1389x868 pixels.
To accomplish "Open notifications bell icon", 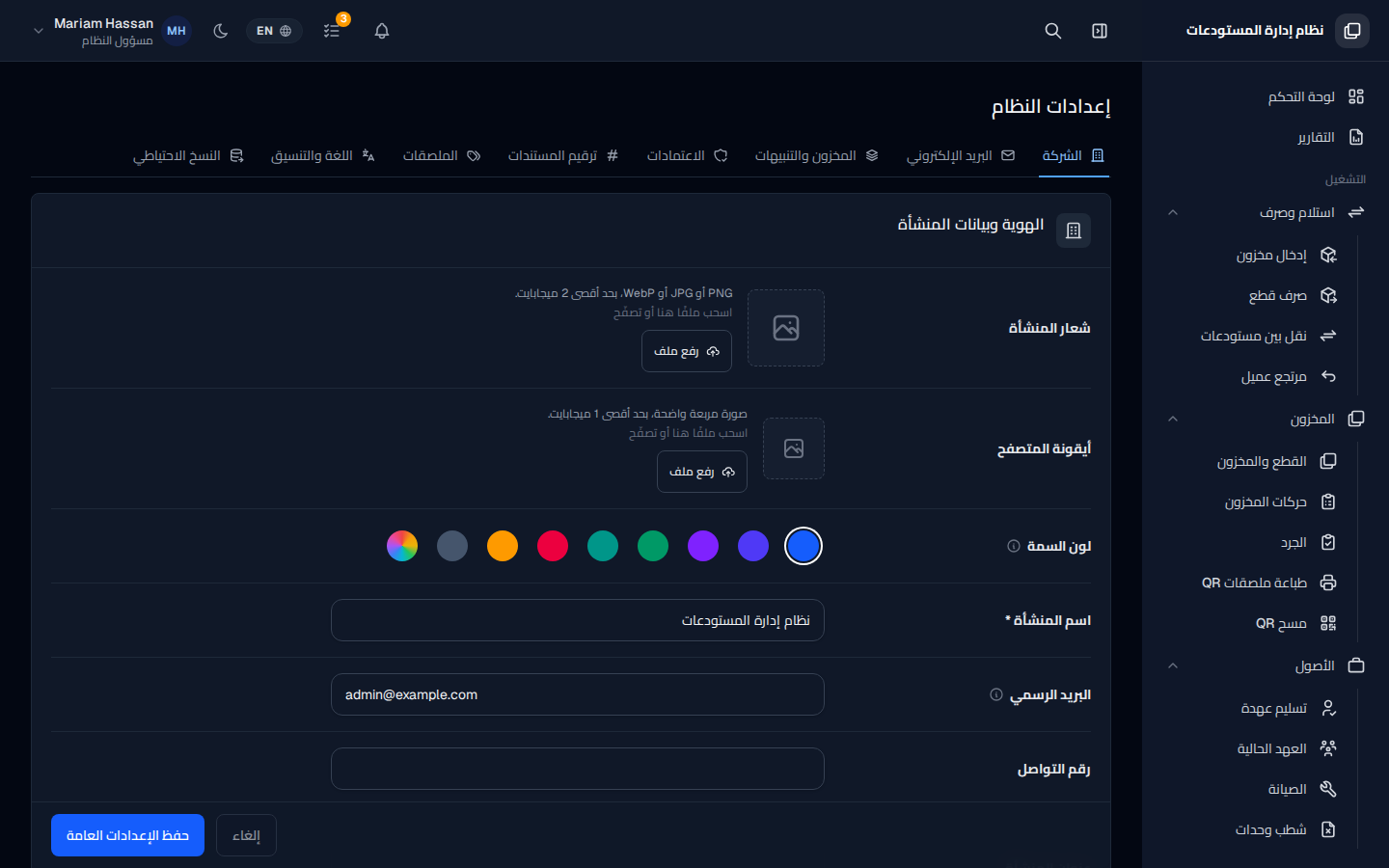I will tap(382, 31).
